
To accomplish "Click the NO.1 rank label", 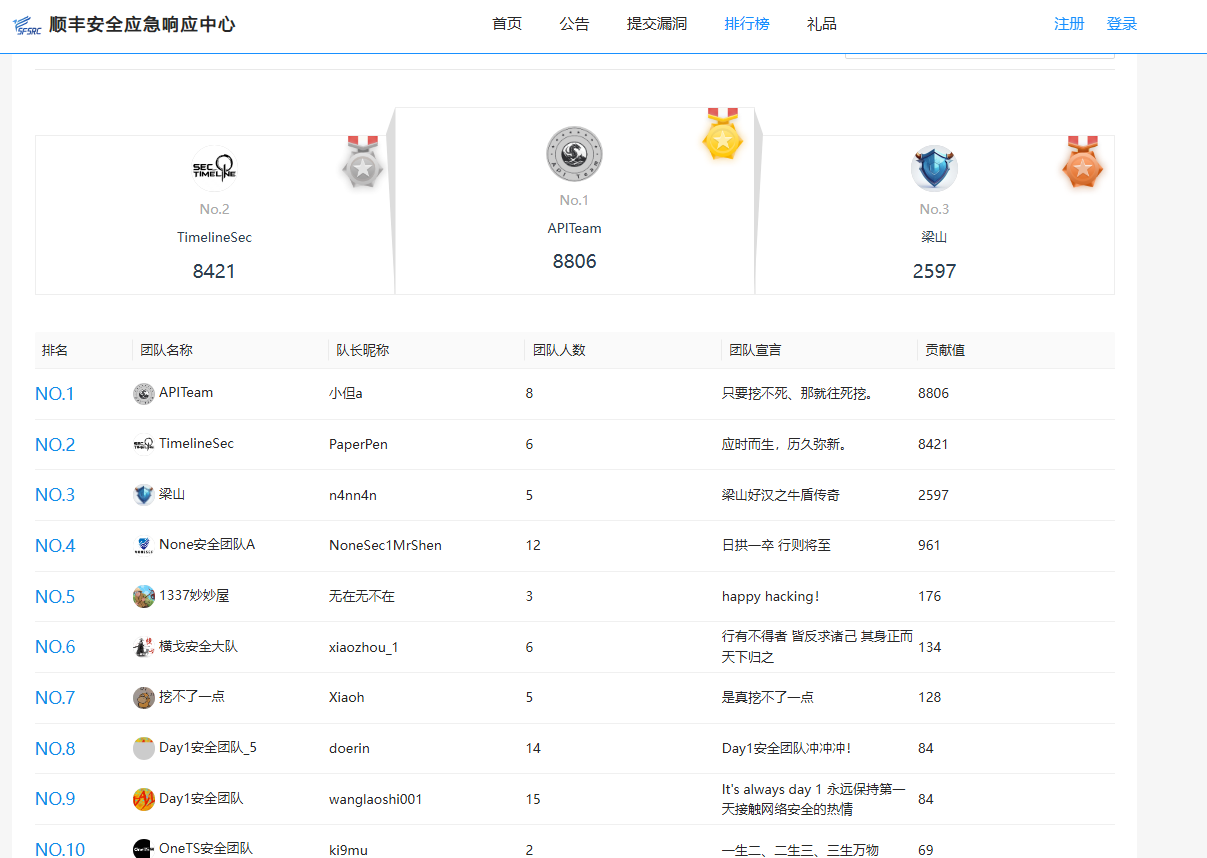I will click(x=55, y=394).
